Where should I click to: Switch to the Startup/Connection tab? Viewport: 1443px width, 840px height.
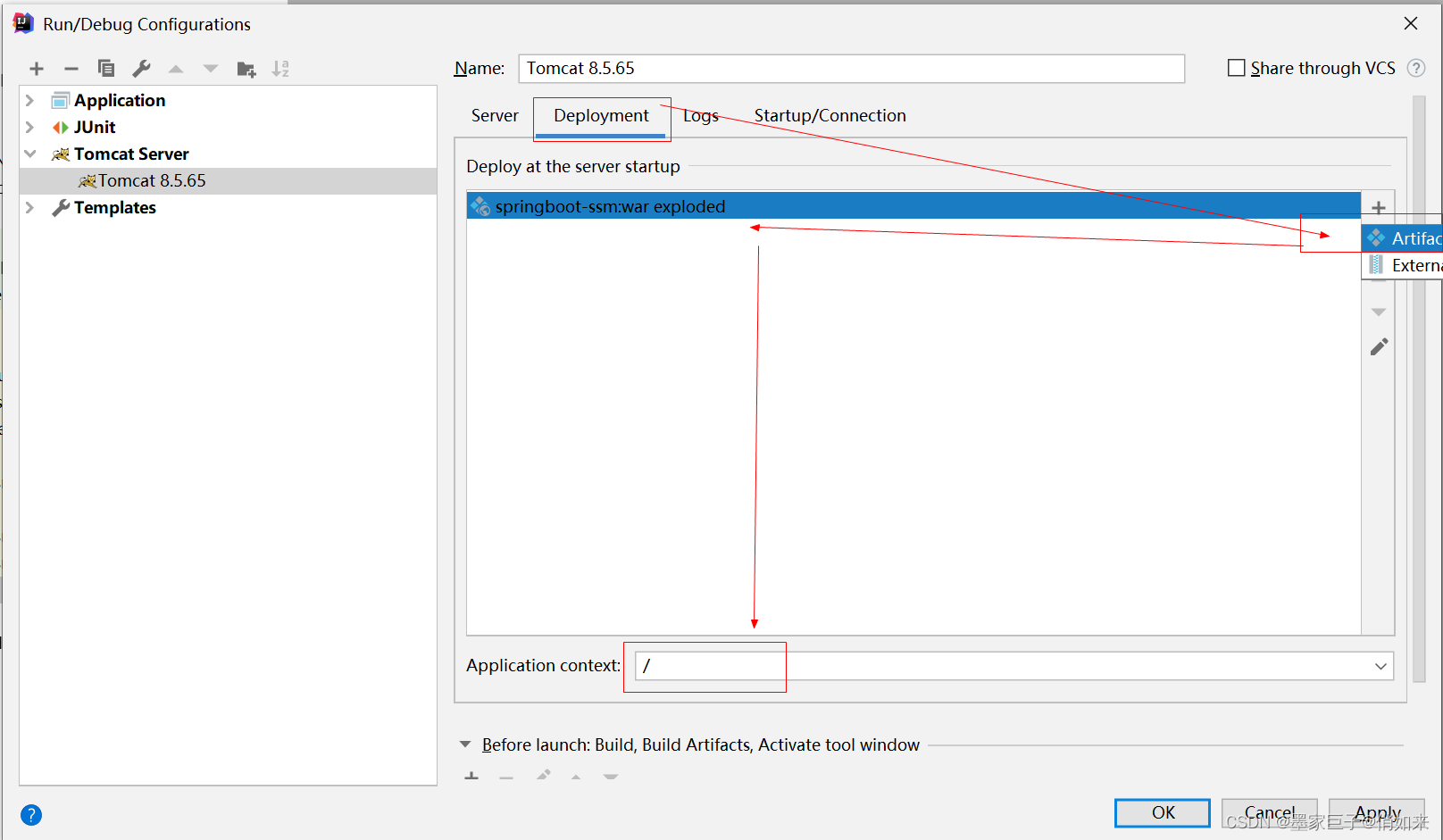pyautogui.click(x=830, y=116)
